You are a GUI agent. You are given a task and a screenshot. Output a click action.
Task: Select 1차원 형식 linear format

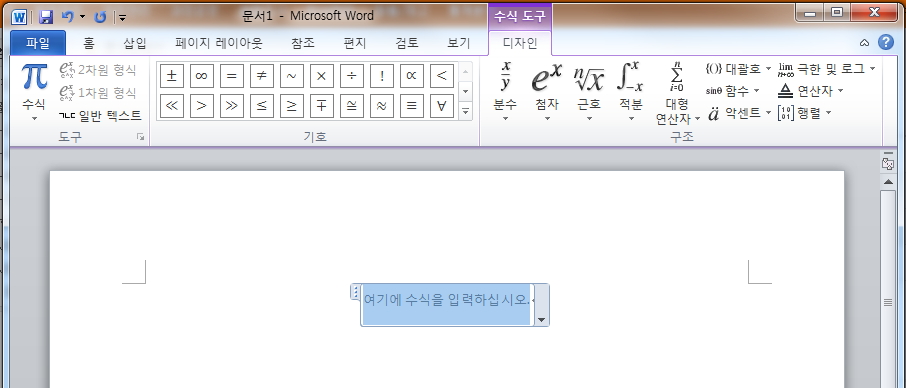click(x=98, y=92)
